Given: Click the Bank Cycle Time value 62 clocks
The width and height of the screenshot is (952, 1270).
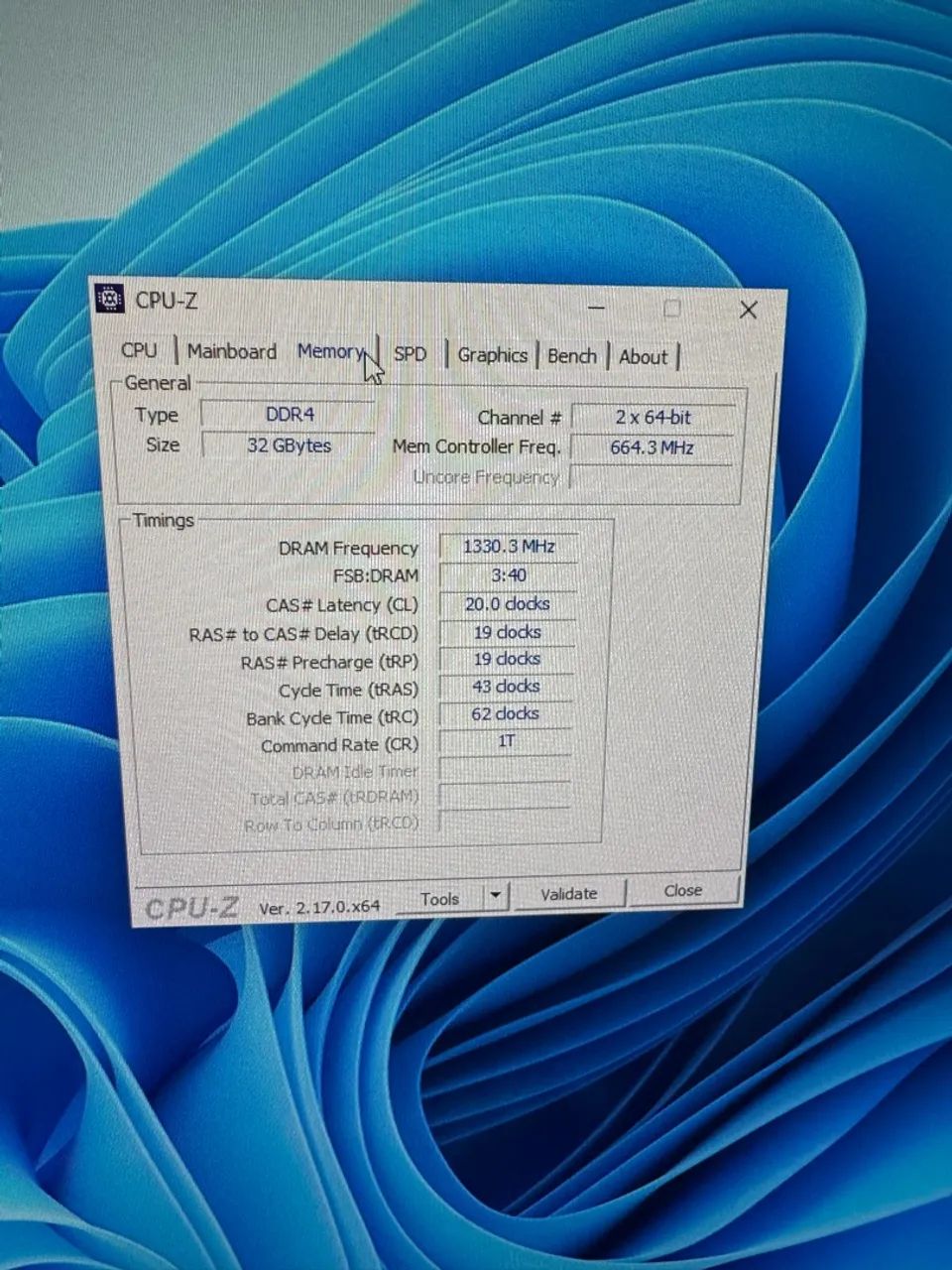Looking at the screenshot, I should 506,713.
